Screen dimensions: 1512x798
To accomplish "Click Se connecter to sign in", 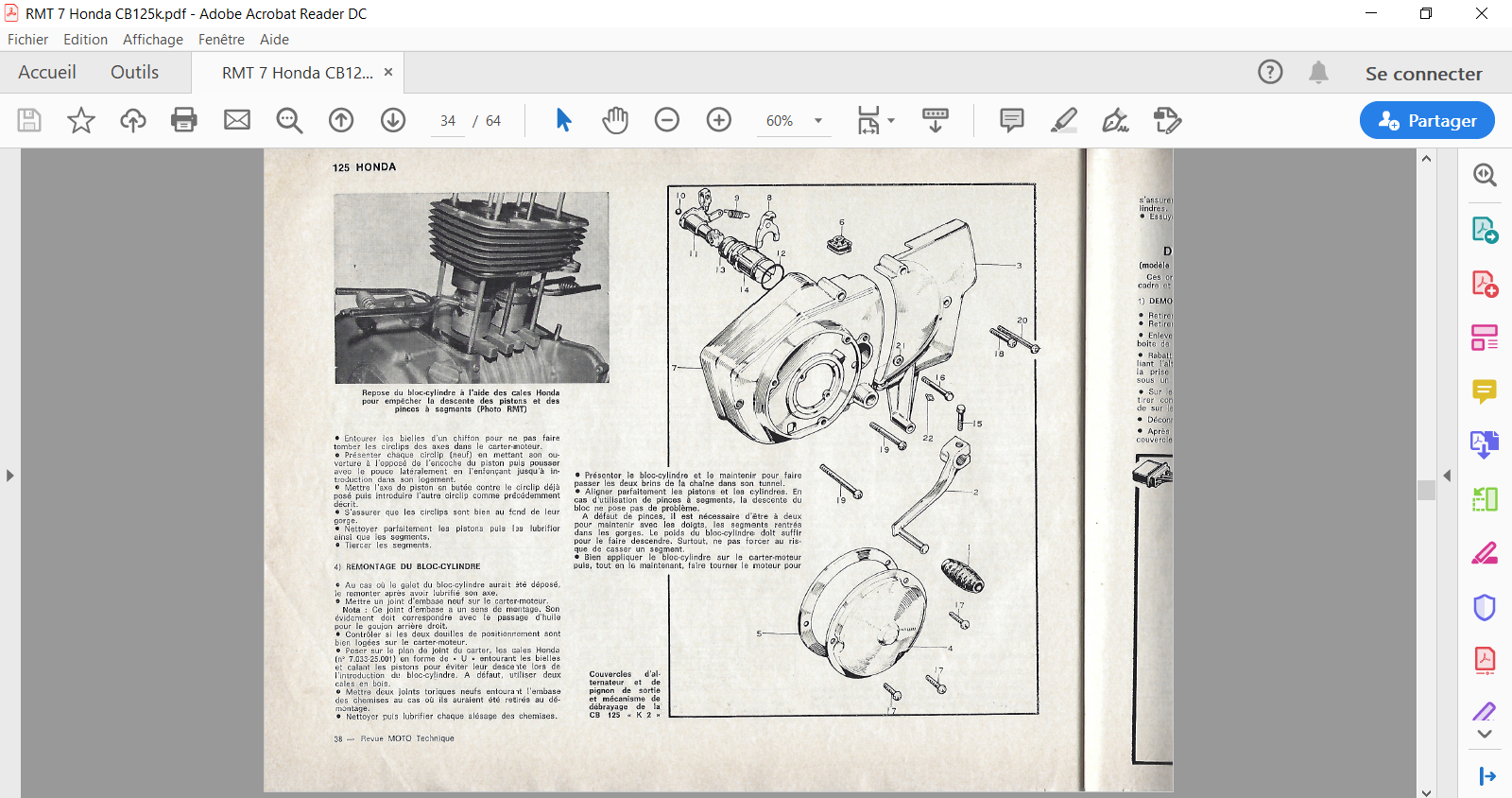I will pyautogui.click(x=1423, y=74).
